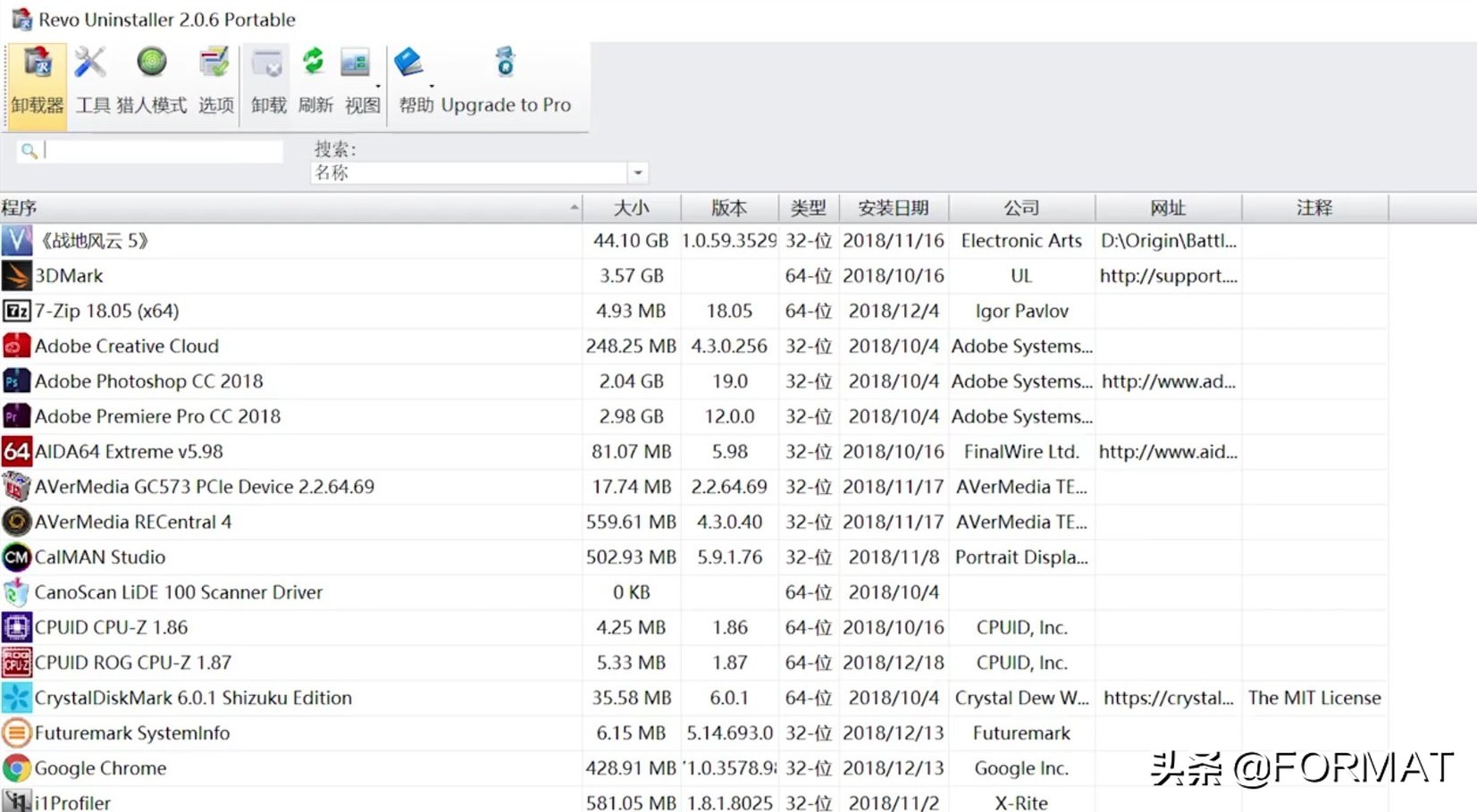Open the Uninstaller (卸载器) toolbar button
The width and height of the screenshot is (1477, 812).
point(37,81)
